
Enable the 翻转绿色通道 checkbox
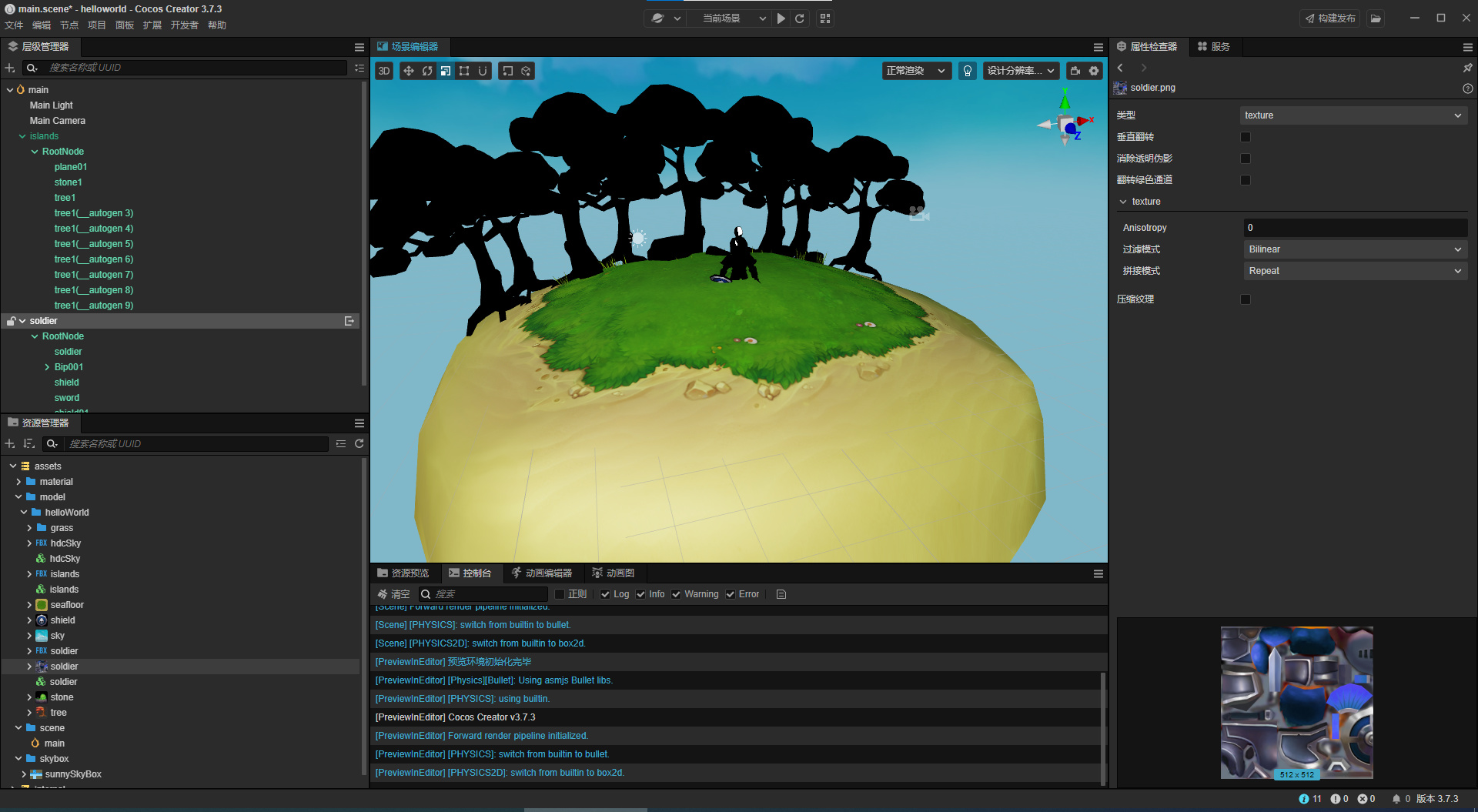1246,180
